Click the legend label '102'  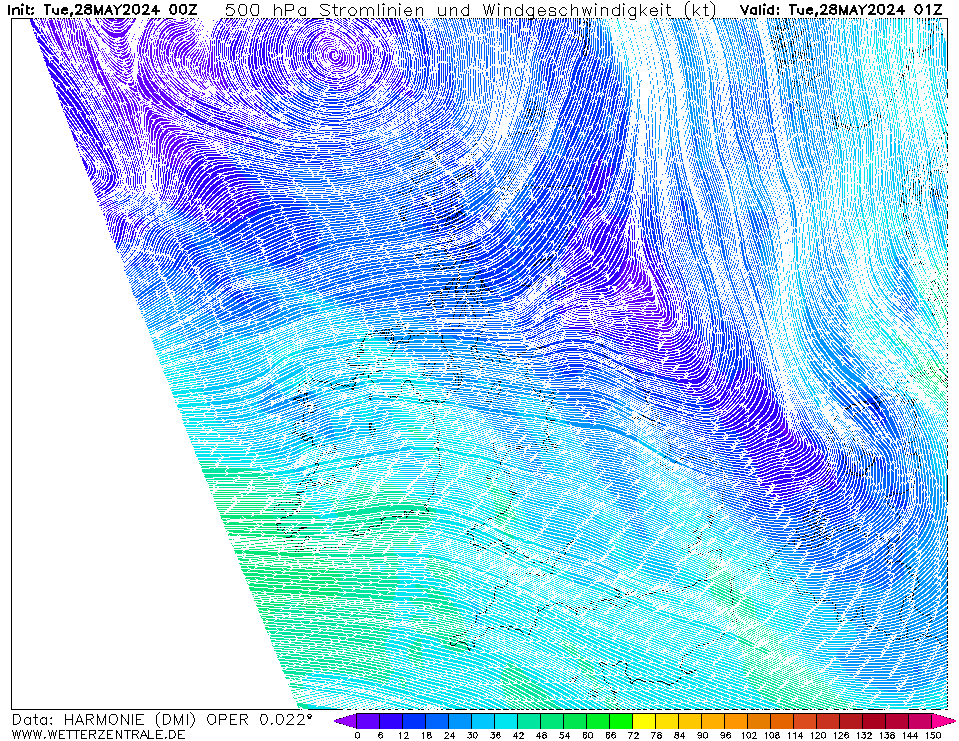(748, 735)
